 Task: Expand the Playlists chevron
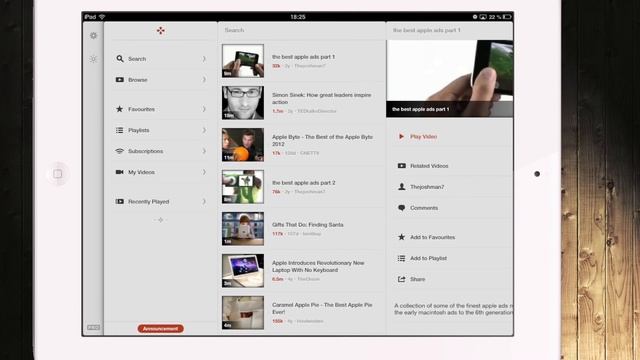tap(204, 130)
